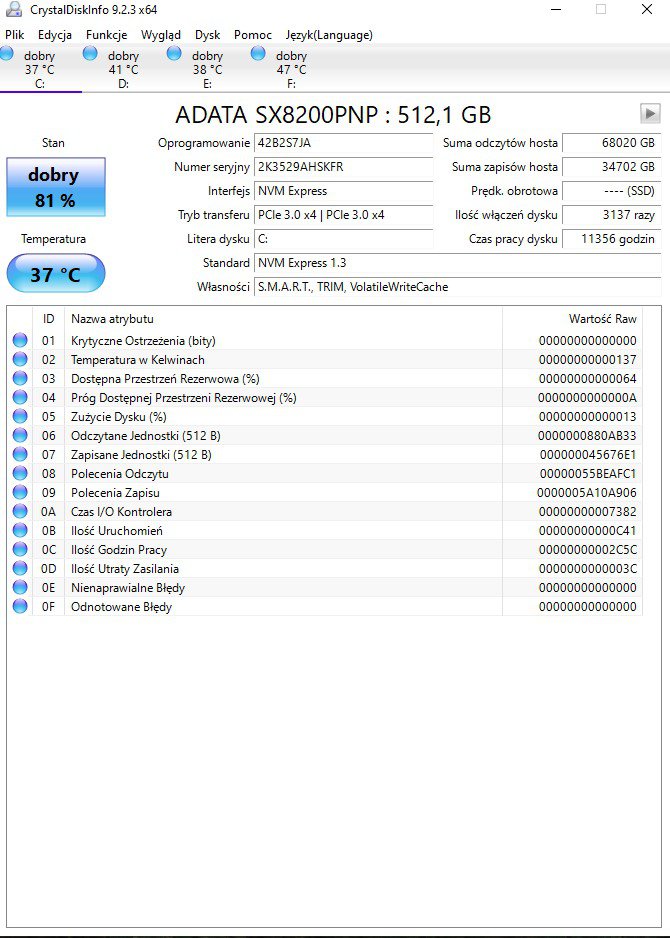
Task: Click raw value 0000005A10A906
Action: (x=587, y=492)
